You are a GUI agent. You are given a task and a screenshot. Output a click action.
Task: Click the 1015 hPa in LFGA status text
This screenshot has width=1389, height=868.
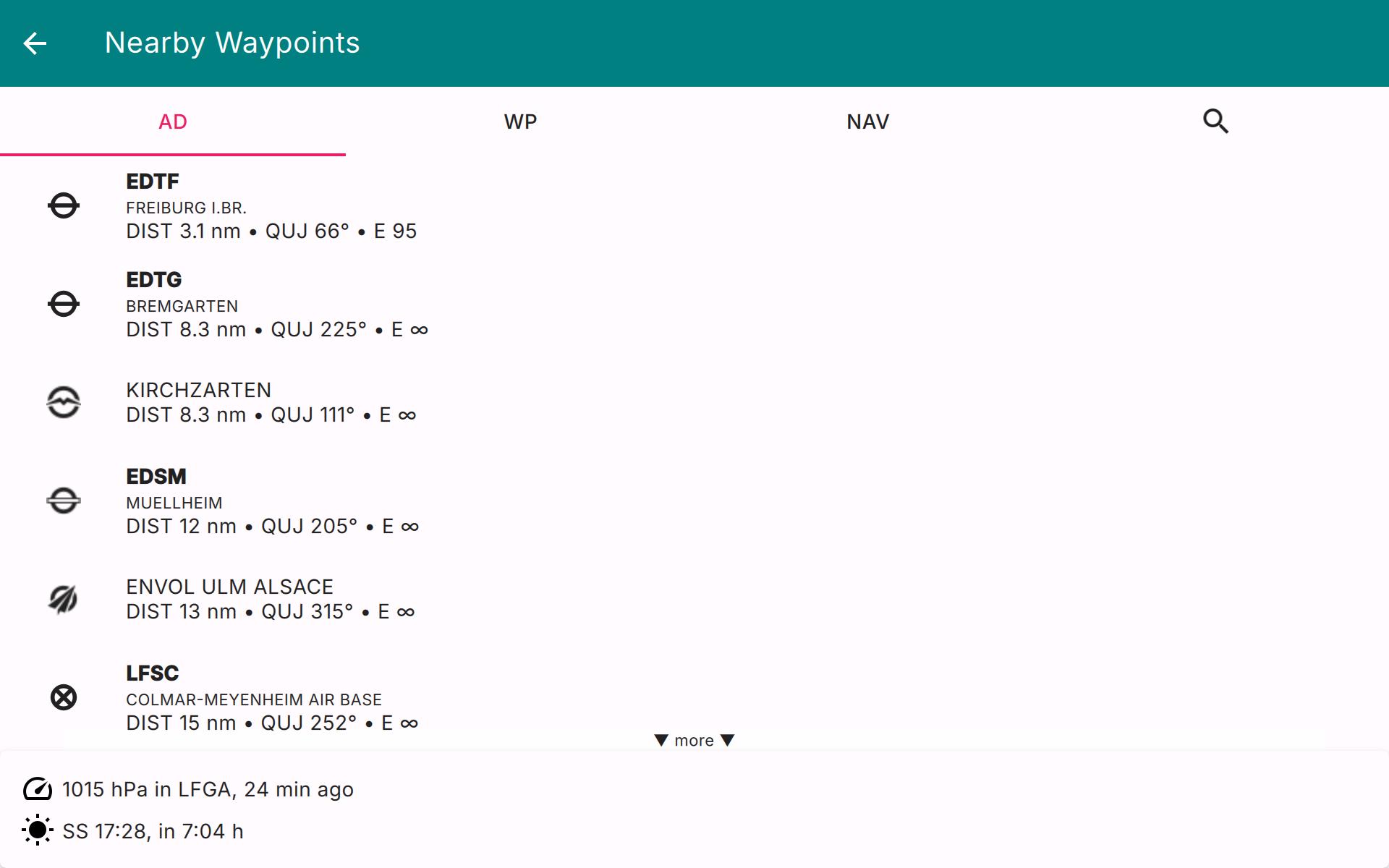tap(208, 789)
